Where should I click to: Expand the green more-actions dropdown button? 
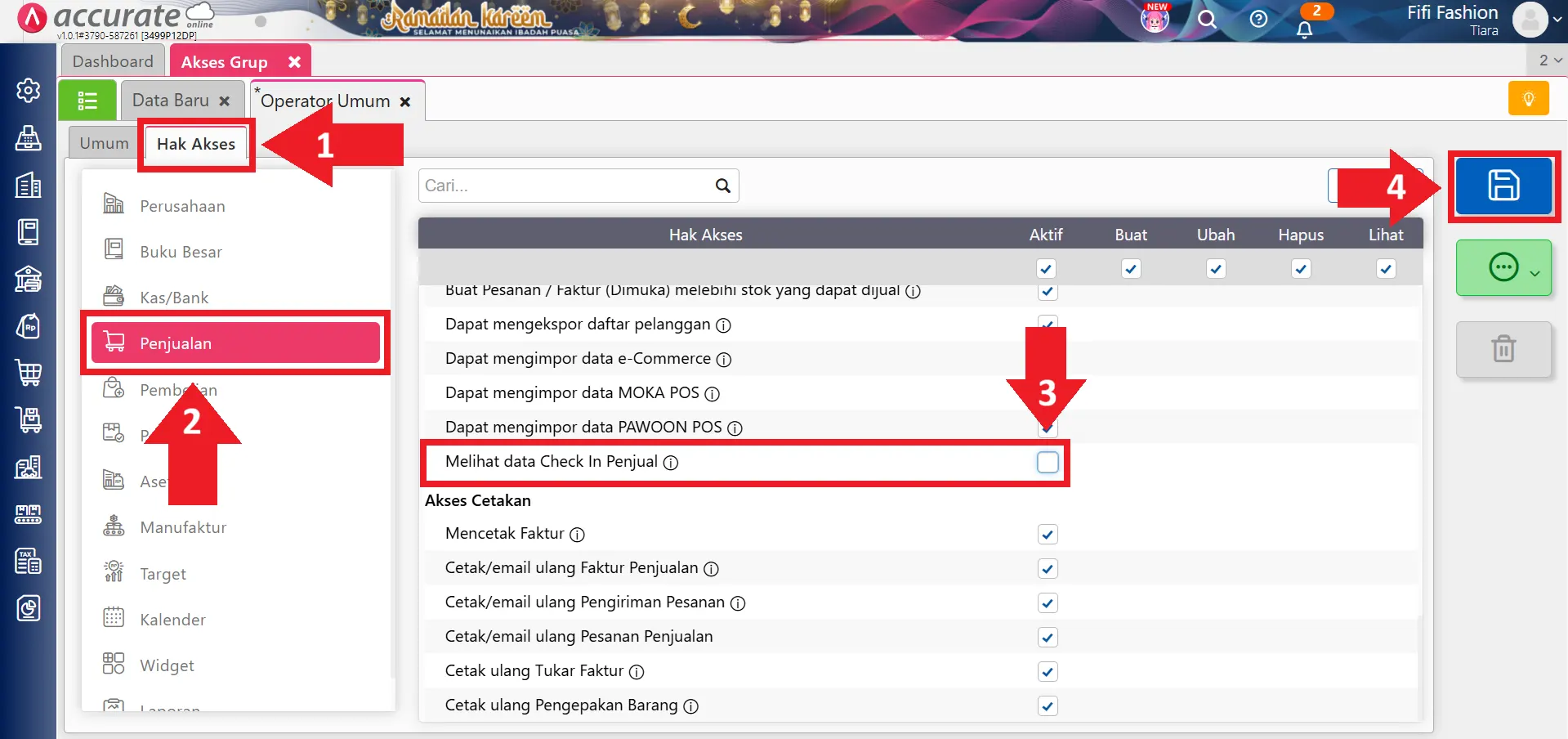tap(1503, 268)
